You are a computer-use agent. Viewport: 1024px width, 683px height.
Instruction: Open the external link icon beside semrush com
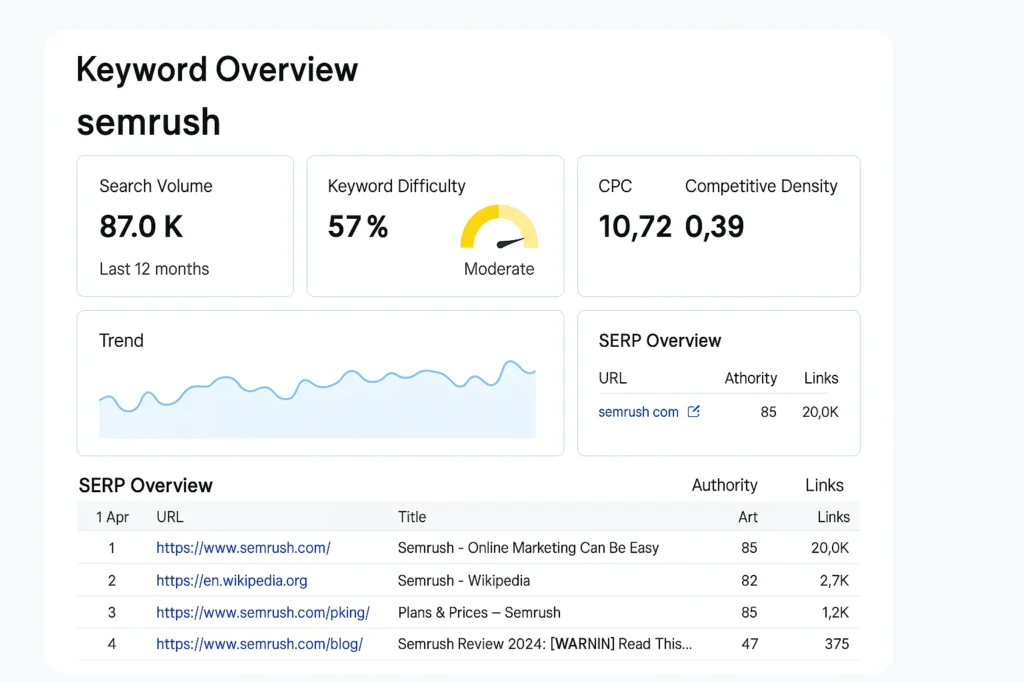(694, 411)
